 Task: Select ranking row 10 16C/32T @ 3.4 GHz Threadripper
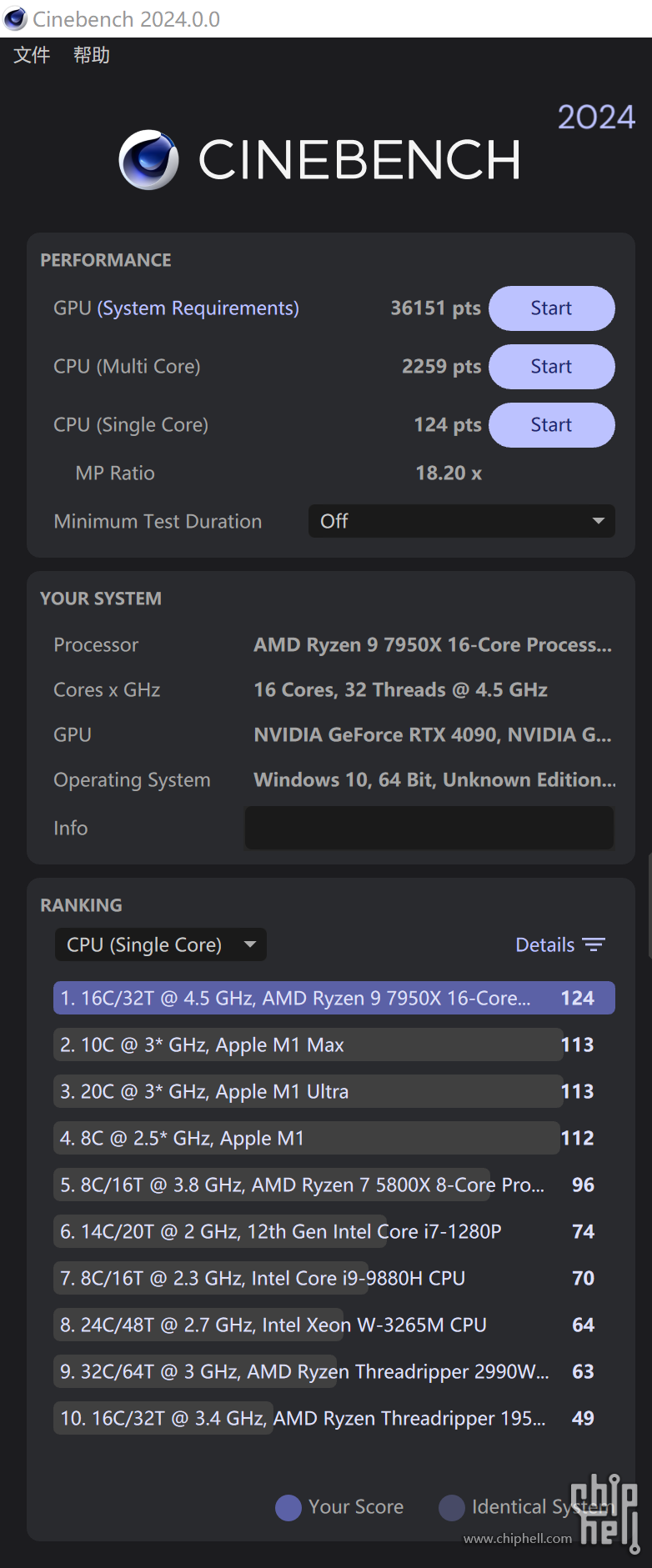tap(334, 1418)
